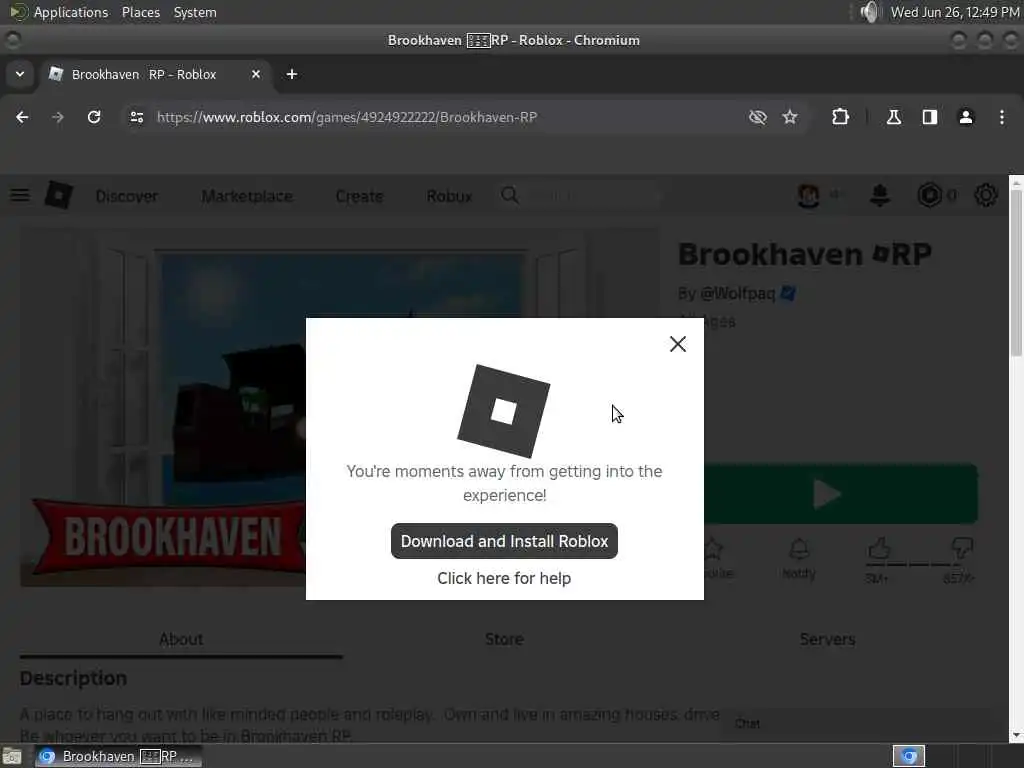Open Roblox notifications bell
Viewport: 1024px width, 768px height.
pos(880,195)
